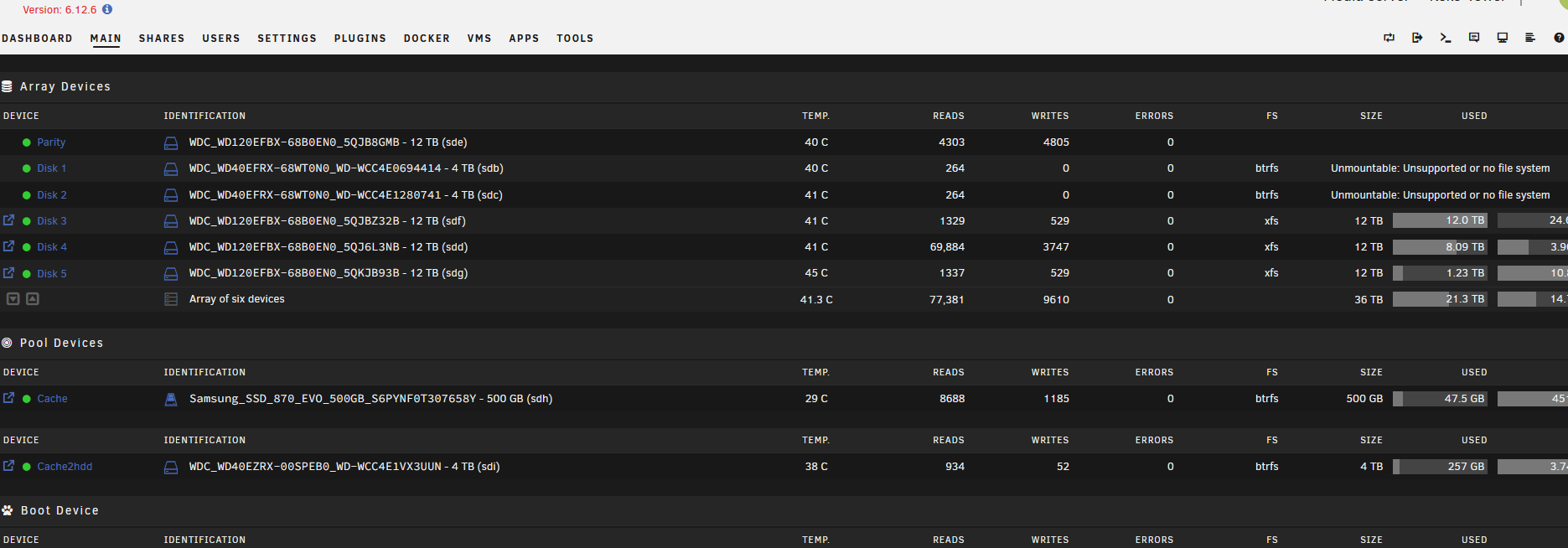Open the system log lines icon
1568x548 pixels.
pos(1530,38)
